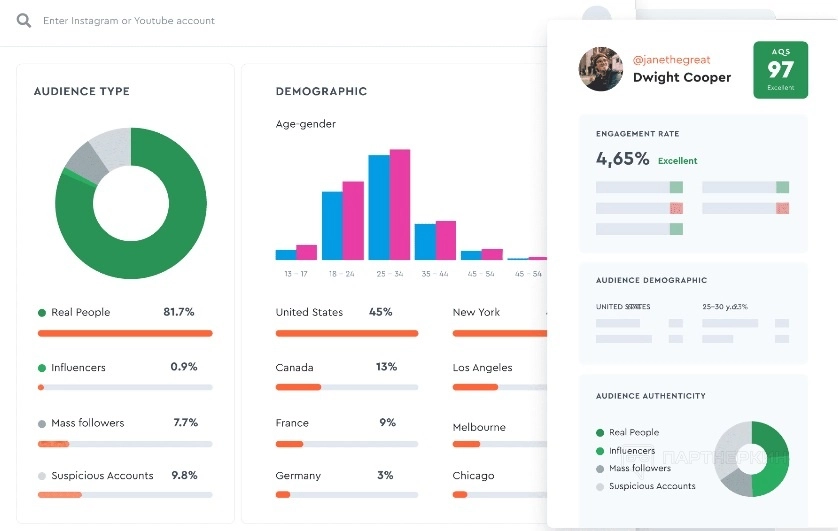Select the Influencers legend dot in Audience Type
This screenshot has height=531, width=838.
[x=42, y=368]
